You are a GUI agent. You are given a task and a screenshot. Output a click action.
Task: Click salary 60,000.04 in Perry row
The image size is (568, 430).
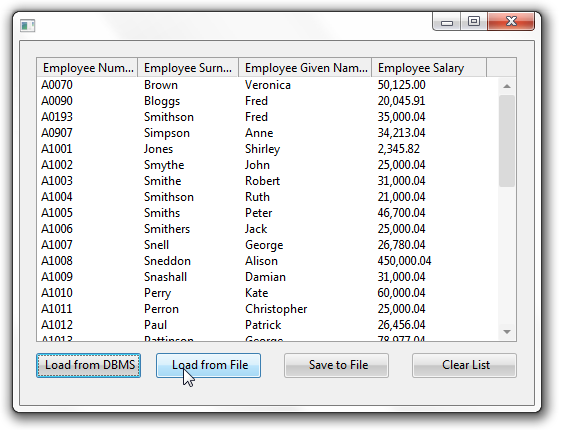coord(401,293)
